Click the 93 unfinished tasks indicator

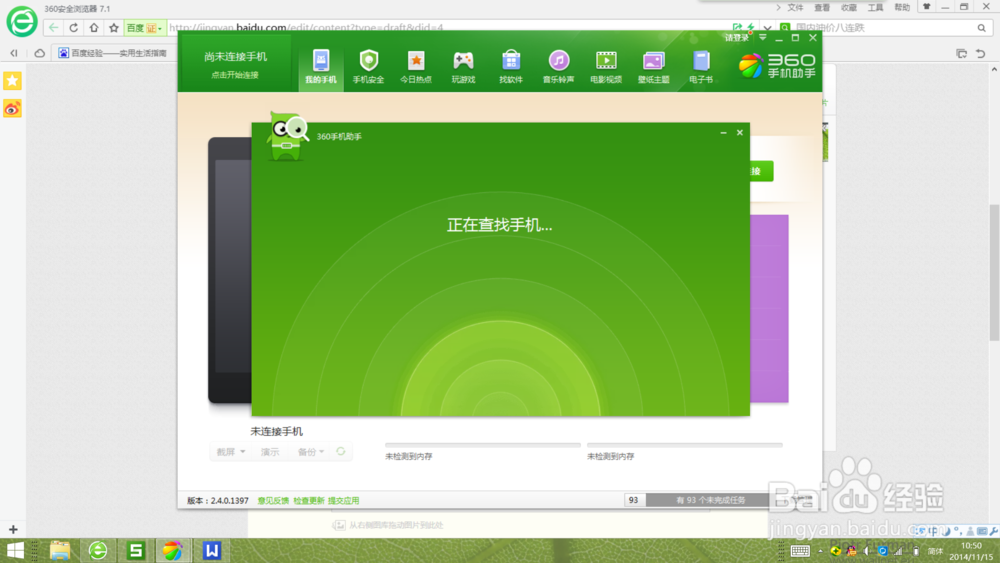click(698, 500)
